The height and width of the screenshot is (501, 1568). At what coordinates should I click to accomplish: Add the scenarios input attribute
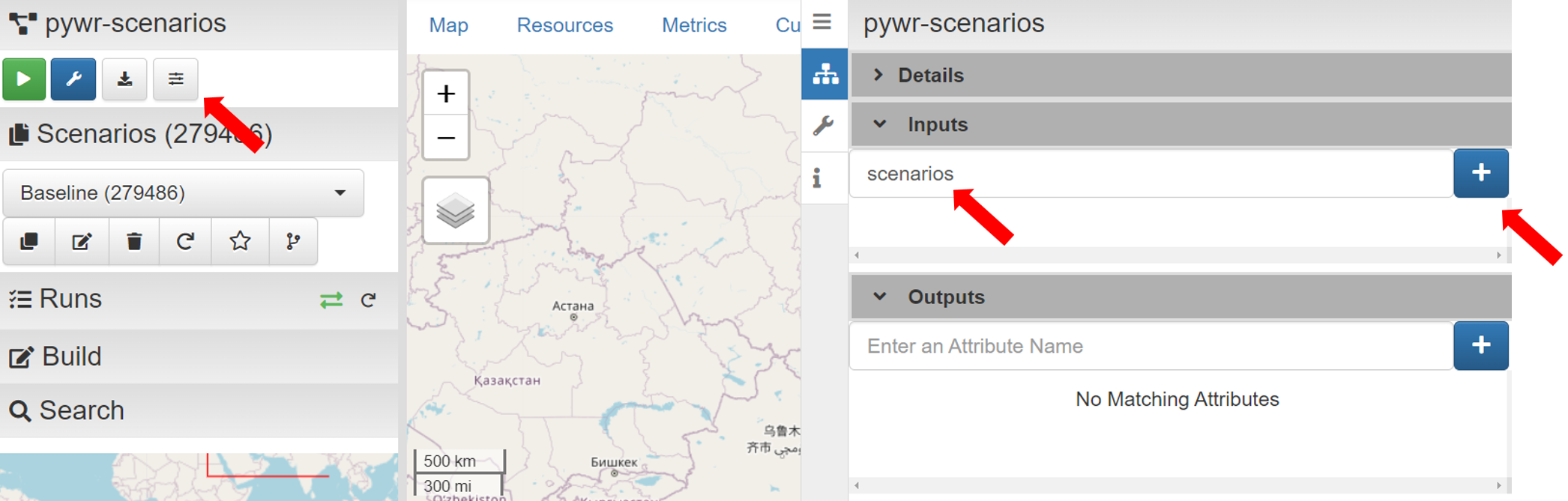(1480, 173)
